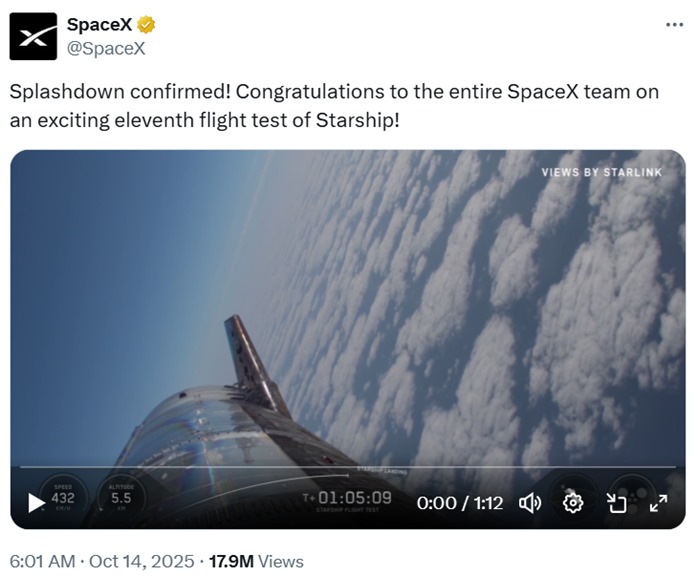Viewport: 698px width, 576px height.
Task: Open the @SpaceX handle link
Action: pos(105,48)
